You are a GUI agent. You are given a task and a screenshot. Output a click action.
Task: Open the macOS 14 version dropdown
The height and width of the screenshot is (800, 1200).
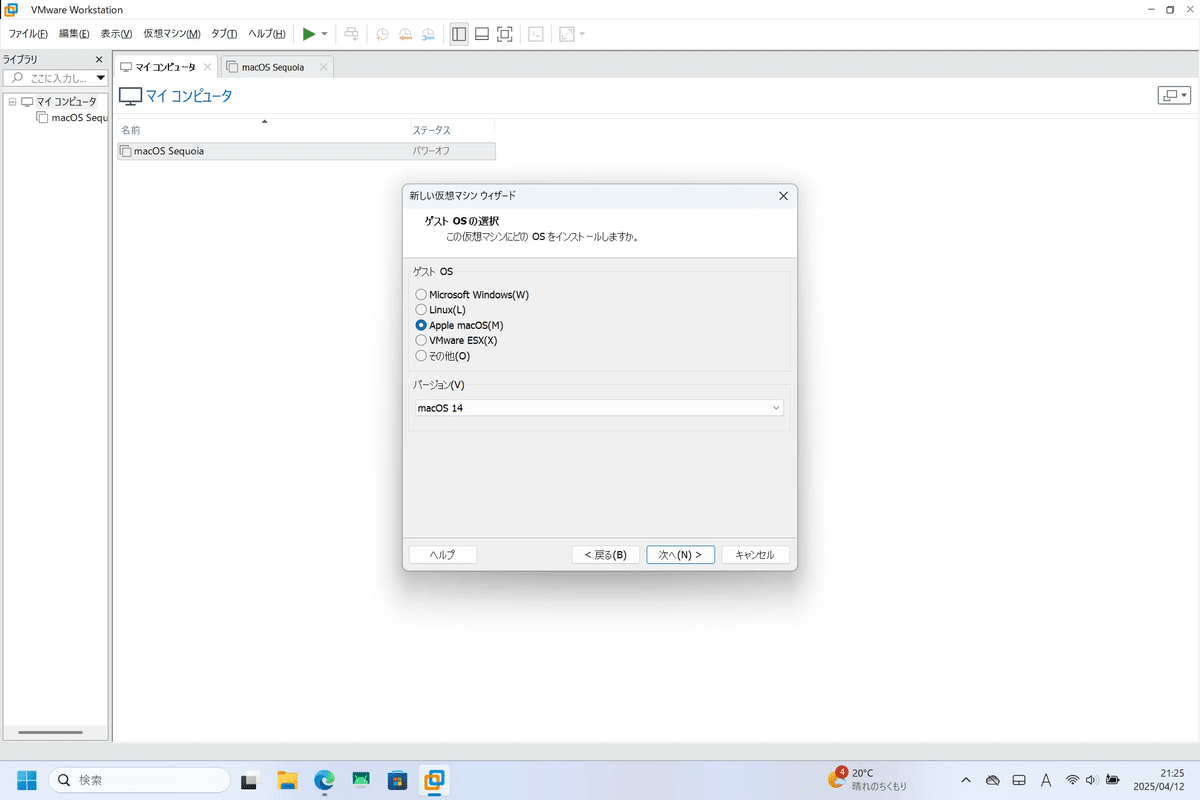coord(776,407)
